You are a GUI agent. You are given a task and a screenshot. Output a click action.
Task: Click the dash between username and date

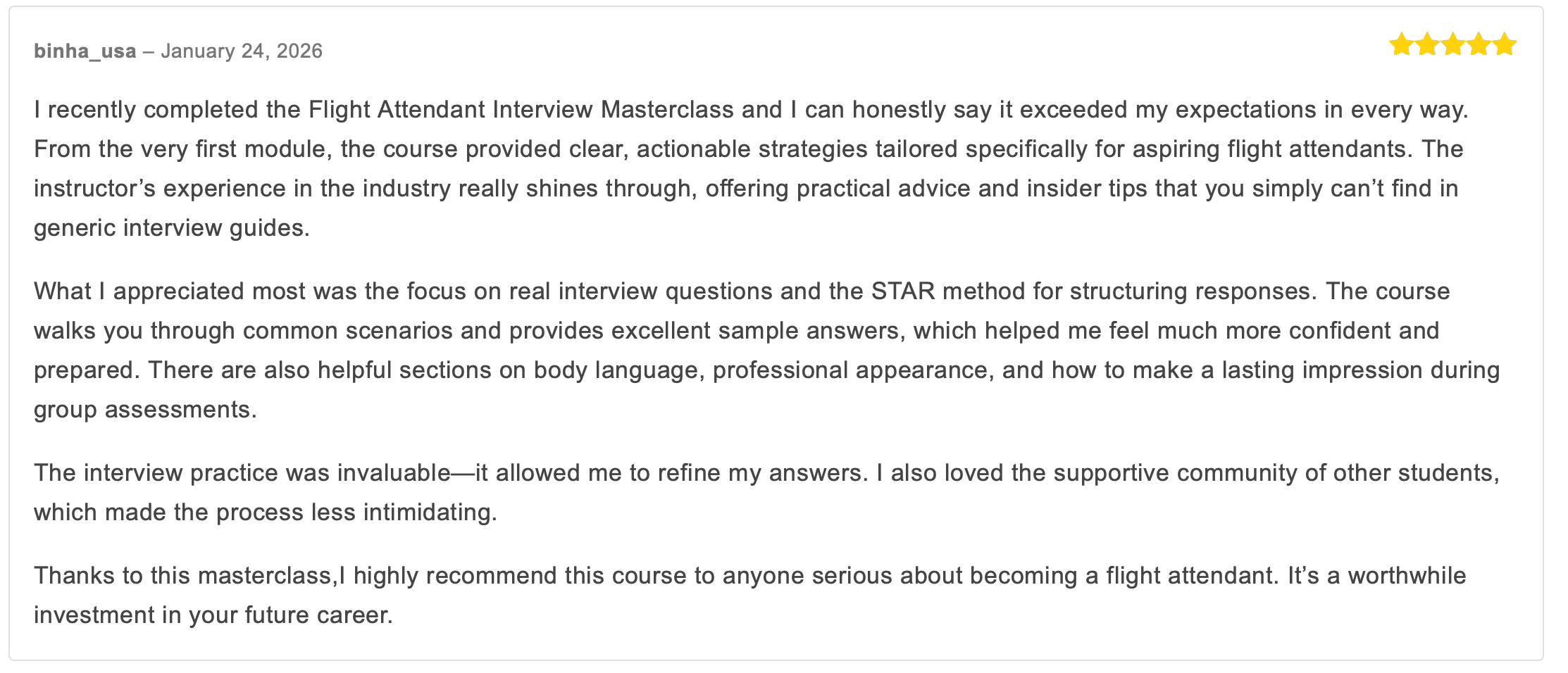[x=149, y=51]
